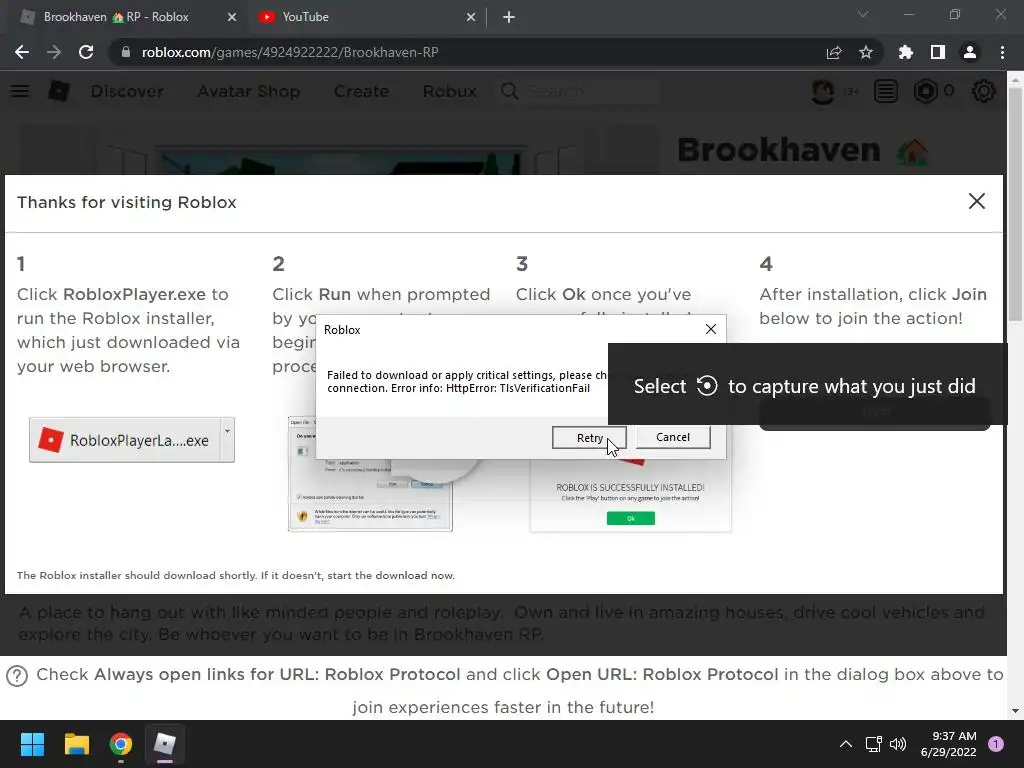The width and height of the screenshot is (1024, 768).
Task: Go back to the previous page
Action: click(x=22, y=52)
